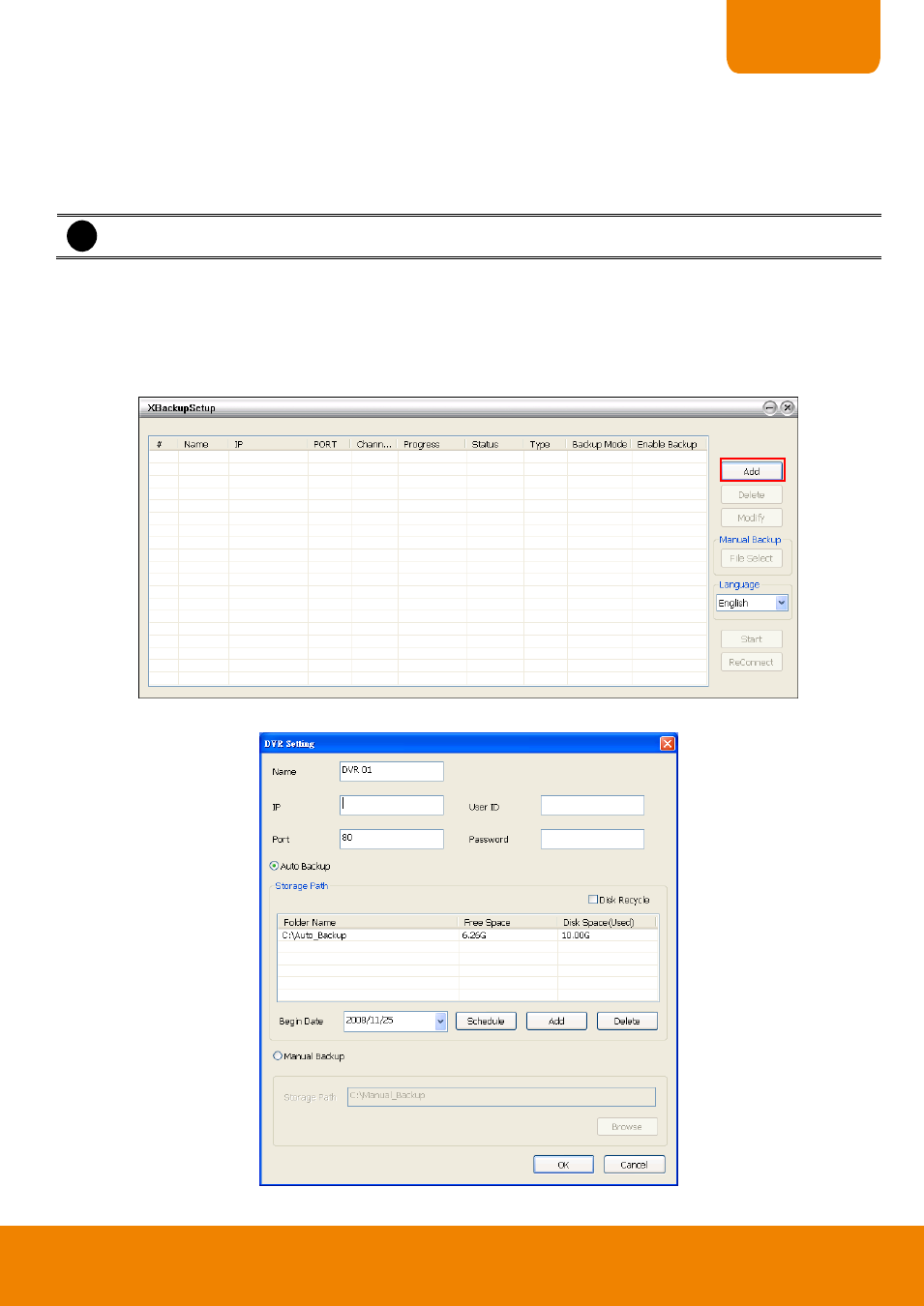Click the Name field containing DVR 01
Screen dimensions: 924x1306
392,771
